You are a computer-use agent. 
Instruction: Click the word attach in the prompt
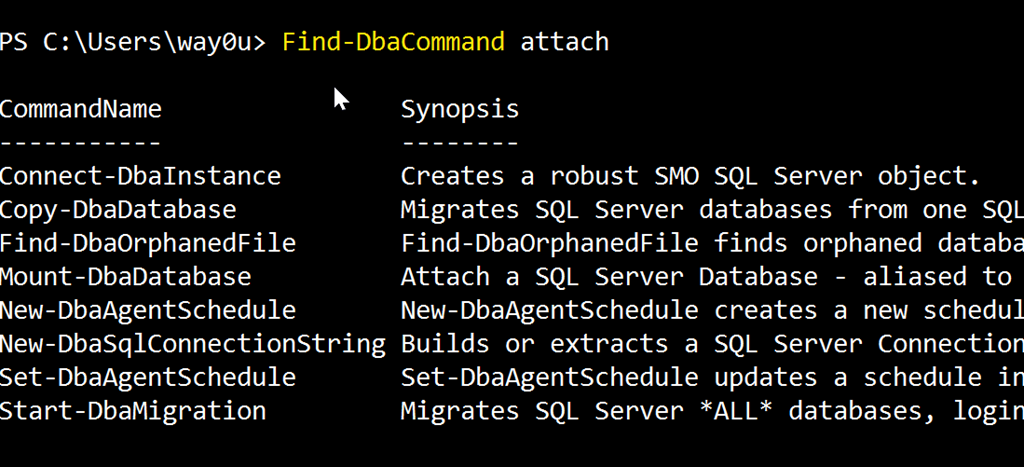tap(564, 42)
